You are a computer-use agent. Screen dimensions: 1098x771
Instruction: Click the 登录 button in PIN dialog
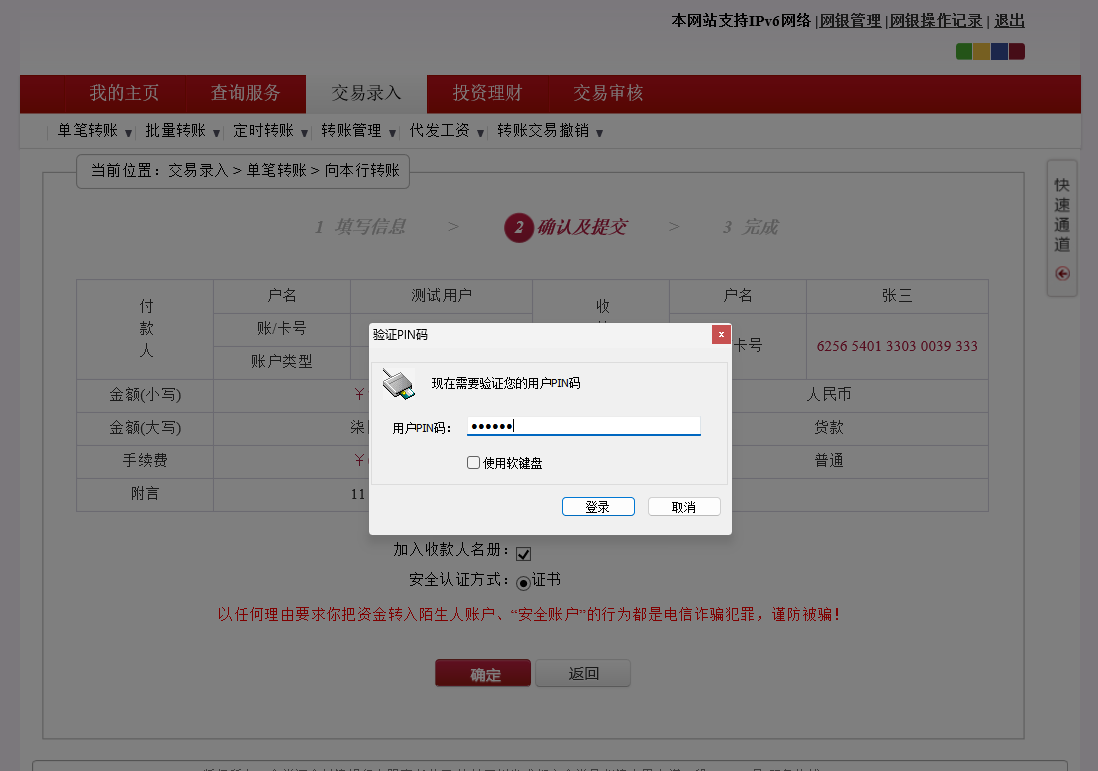click(x=598, y=507)
